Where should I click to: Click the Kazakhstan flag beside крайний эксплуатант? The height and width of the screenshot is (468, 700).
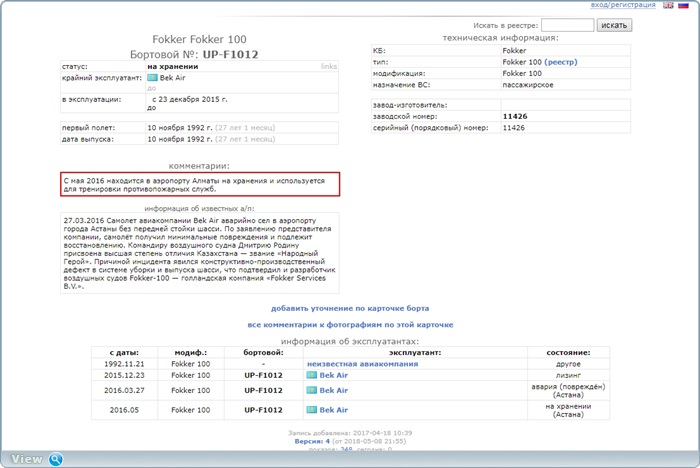pyautogui.click(x=152, y=78)
